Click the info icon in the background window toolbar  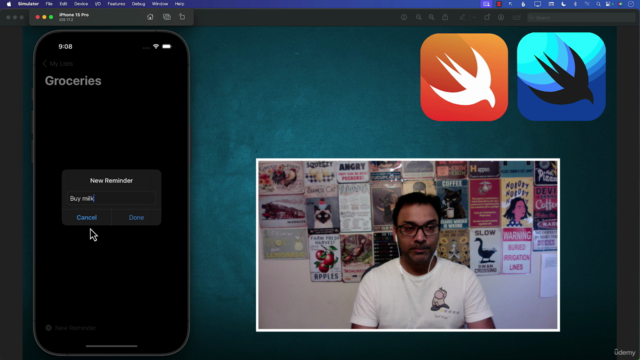(x=404, y=17)
